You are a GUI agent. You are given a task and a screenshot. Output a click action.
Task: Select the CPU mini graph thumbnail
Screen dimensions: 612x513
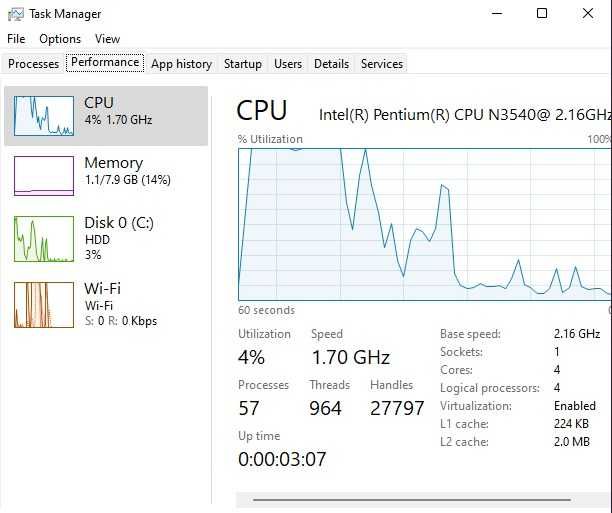click(x=44, y=116)
